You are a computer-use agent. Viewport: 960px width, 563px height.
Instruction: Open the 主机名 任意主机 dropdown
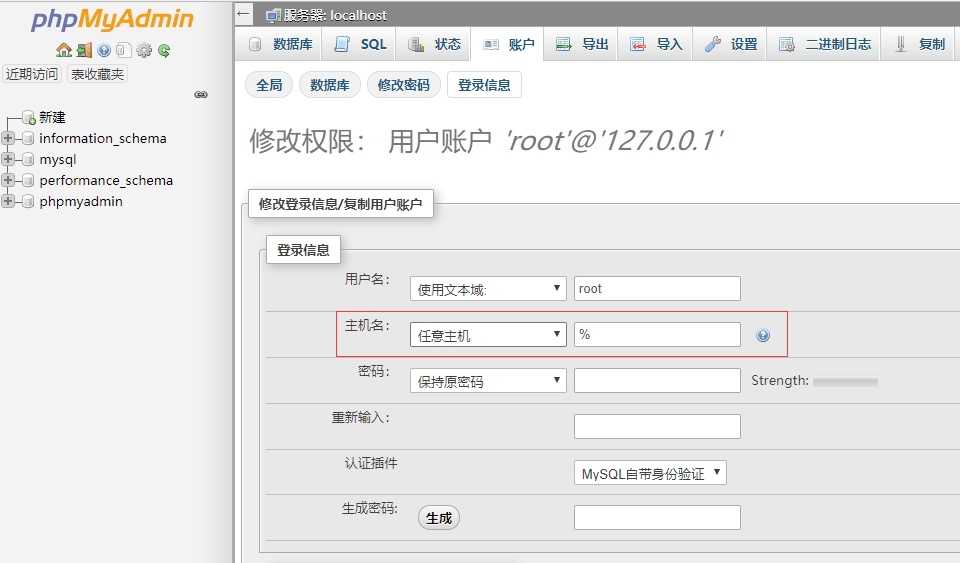coord(488,335)
